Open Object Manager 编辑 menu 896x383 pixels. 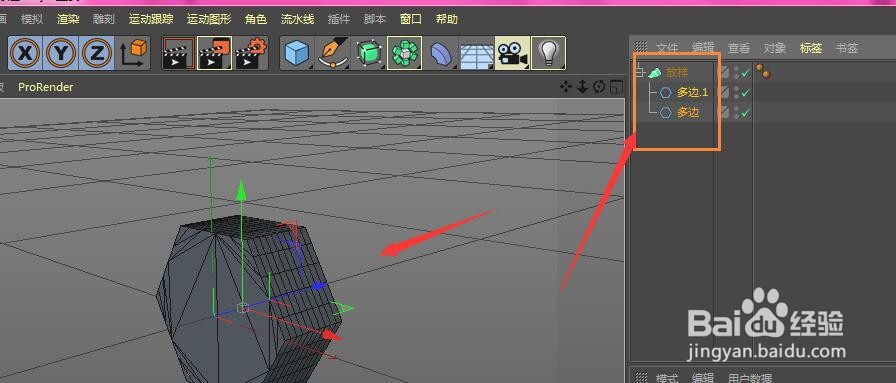pyautogui.click(x=703, y=48)
